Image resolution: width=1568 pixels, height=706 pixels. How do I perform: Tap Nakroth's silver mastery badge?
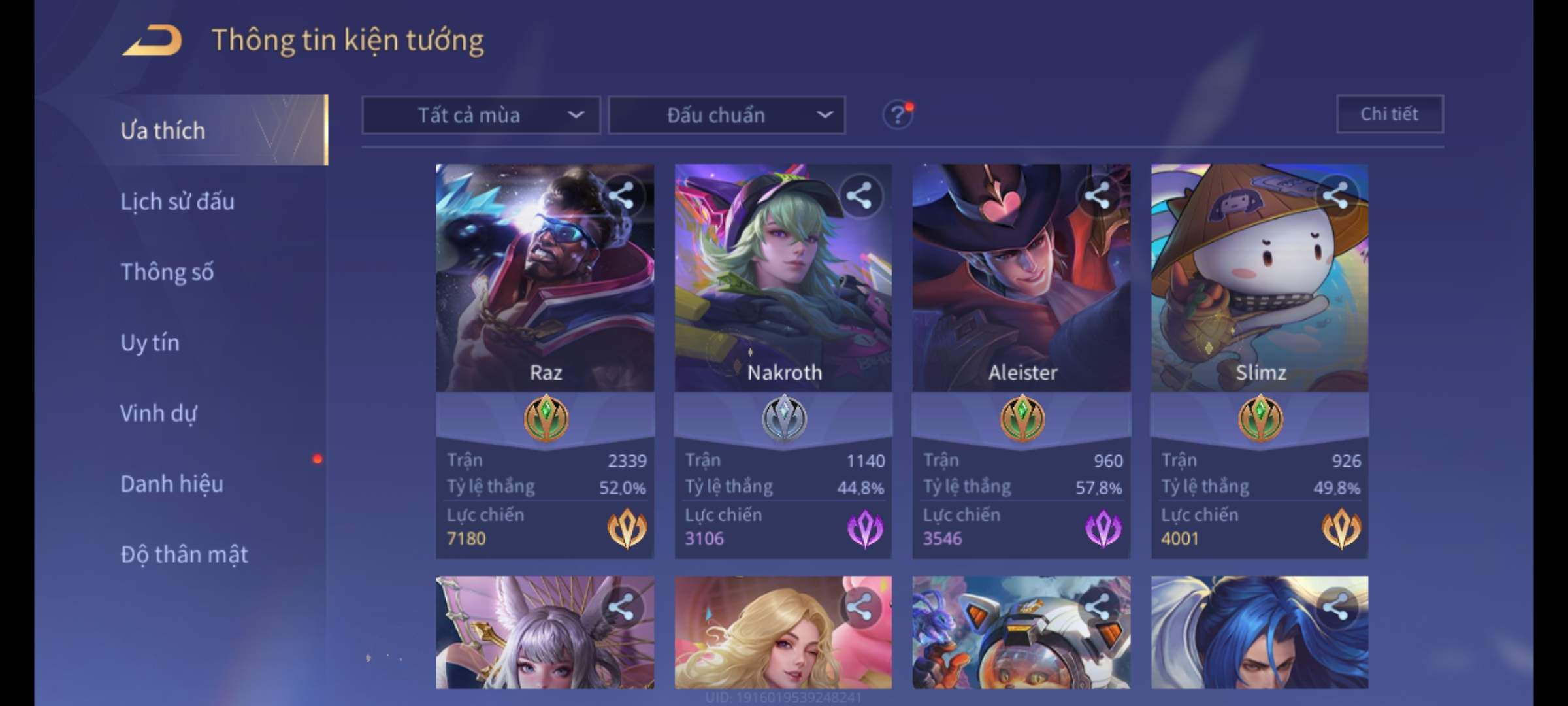click(784, 418)
